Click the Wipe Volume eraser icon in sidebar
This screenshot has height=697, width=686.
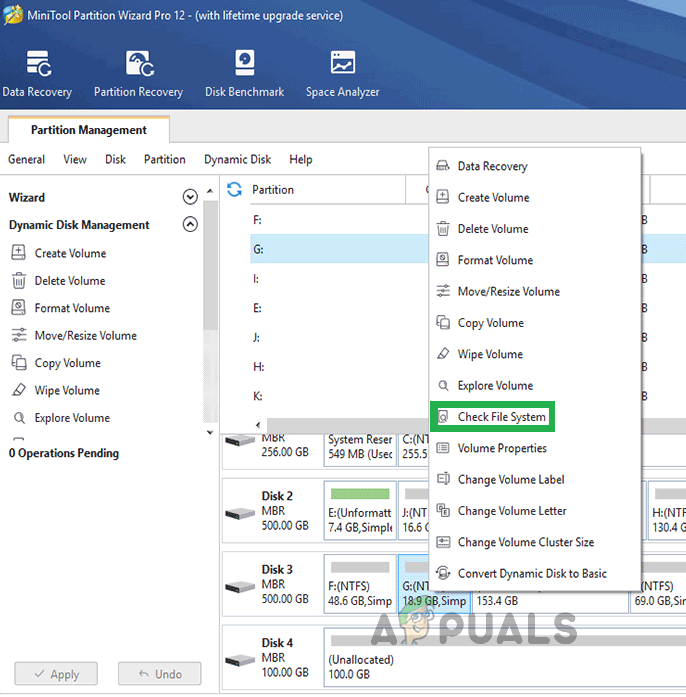(19, 390)
